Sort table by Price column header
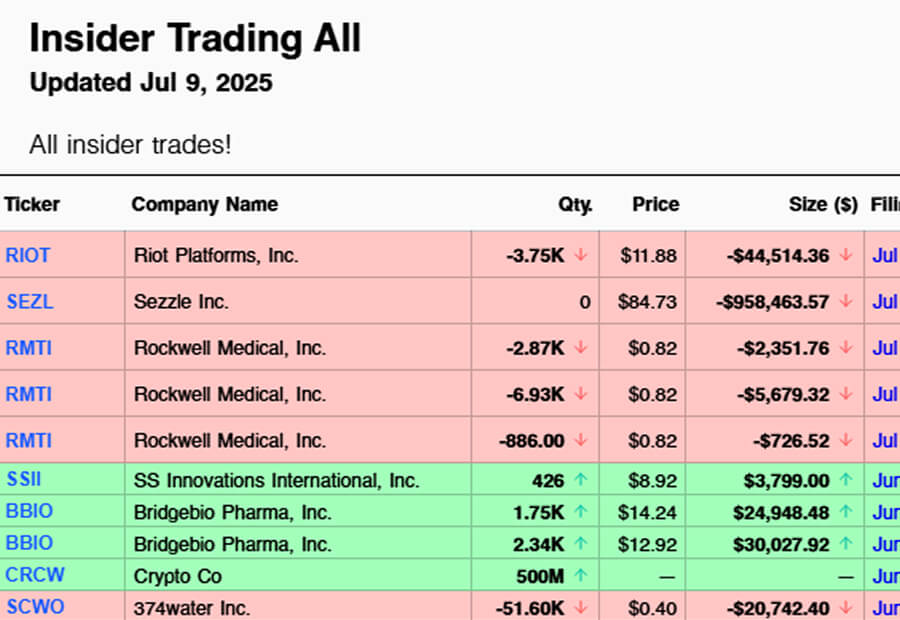The image size is (900, 620). pos(655,204)
